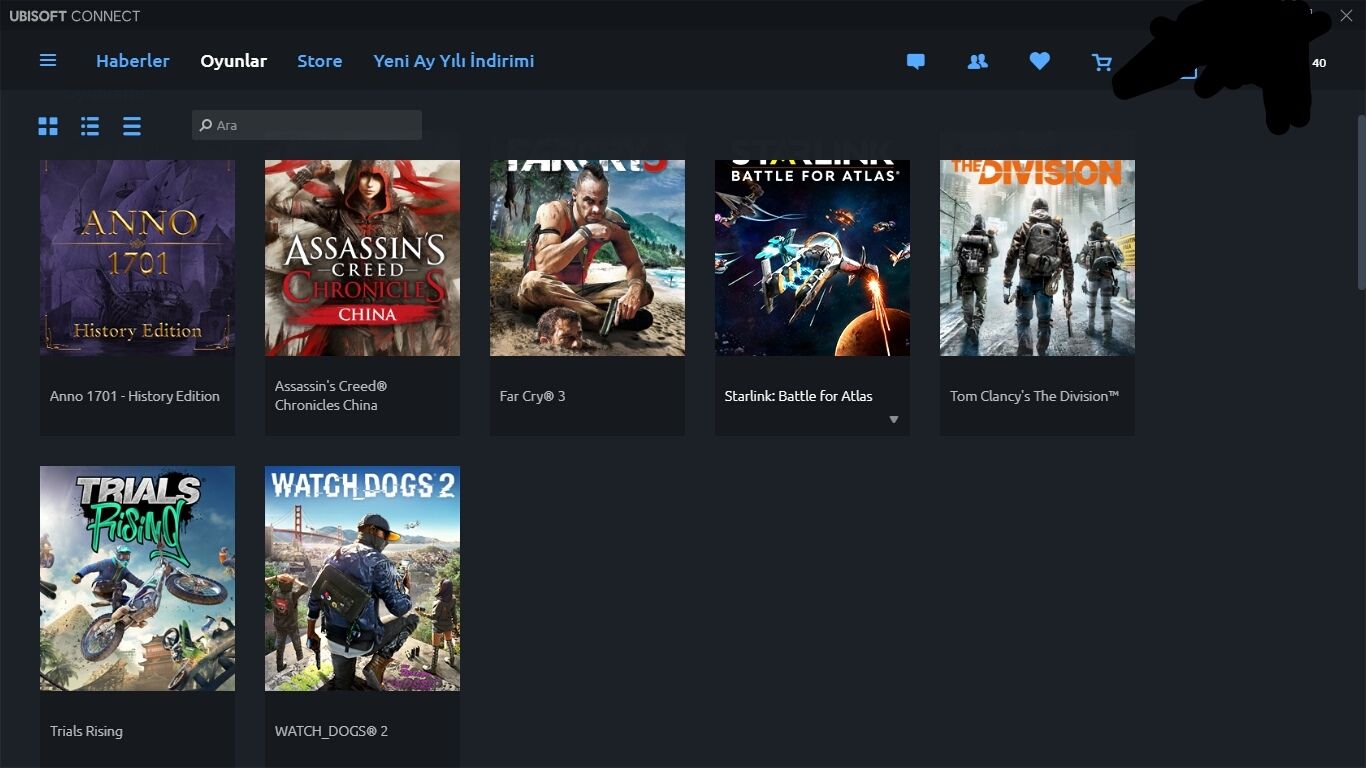Screen dimensions: 1366x768
Task: Open the Trials Rising cover art
Action: [x=137, y=578]
